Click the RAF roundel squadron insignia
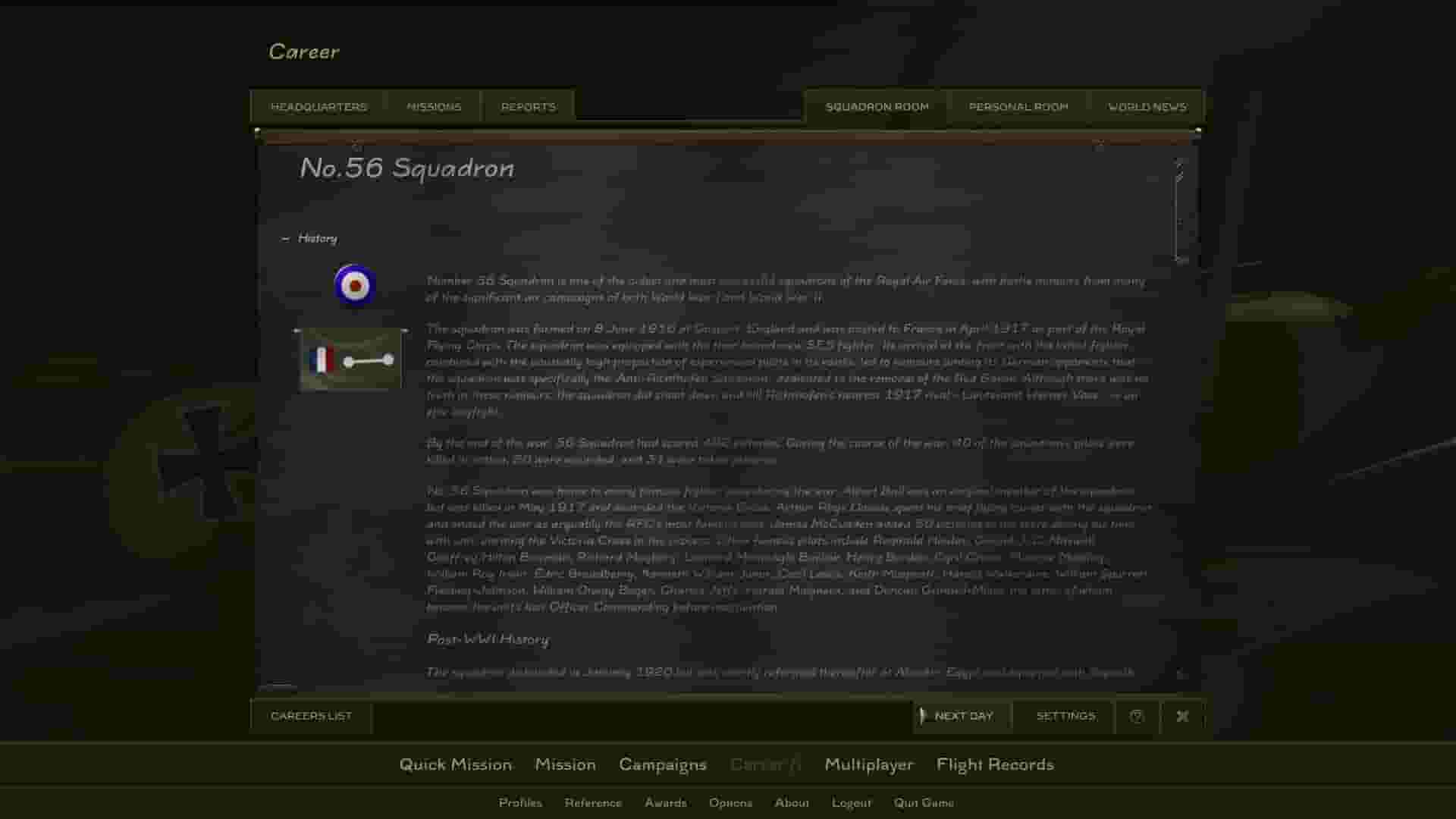The width and height of the screenshot is (1456, 819). (x=354, y=285)
